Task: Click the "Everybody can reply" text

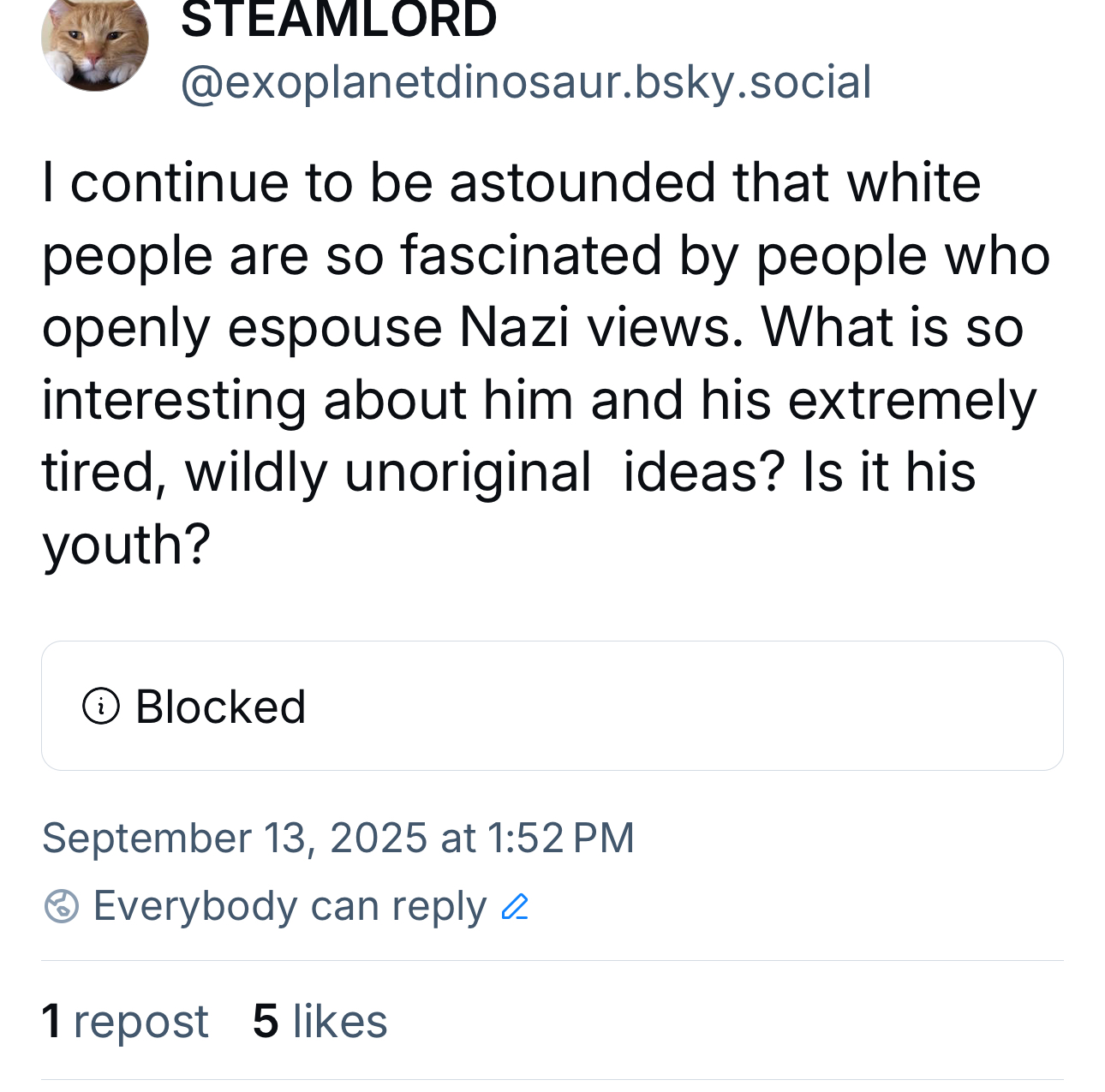Action: [290, 906]
